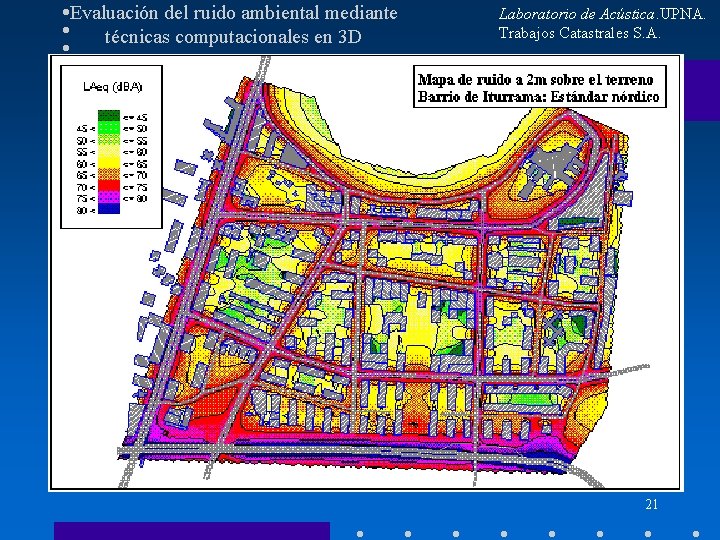720x540 pixels.
Task: Select the bright green 45–50 legend swatch
Action: point(109,128)
